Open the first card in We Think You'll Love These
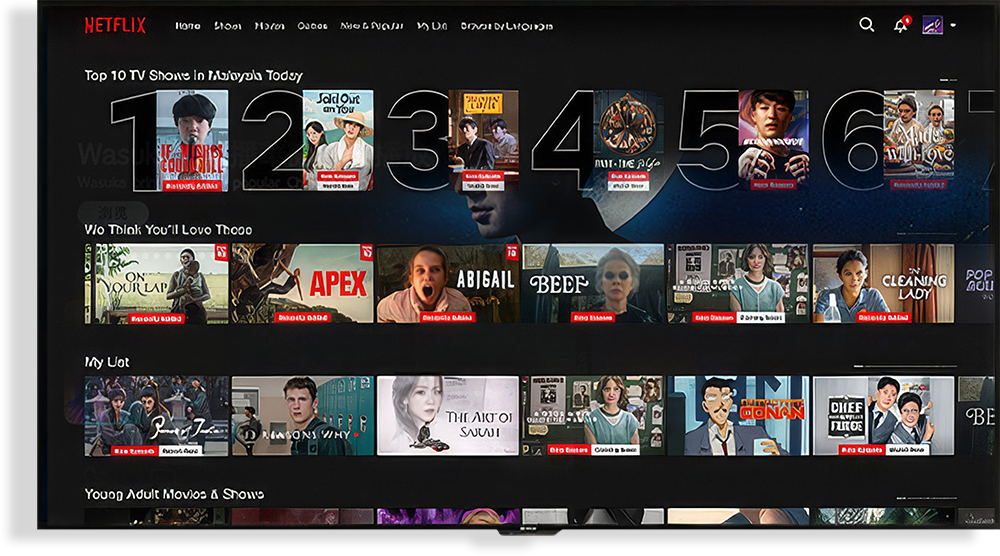Image resolution: width=1000 pixels, height=556 pixels. pos(157,284)
